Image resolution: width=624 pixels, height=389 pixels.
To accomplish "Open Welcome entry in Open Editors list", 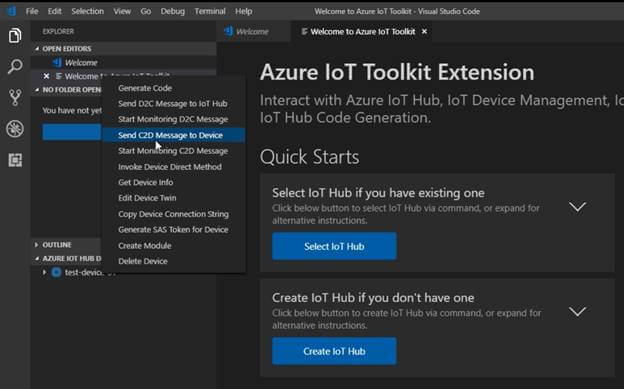I will [123, 63].
